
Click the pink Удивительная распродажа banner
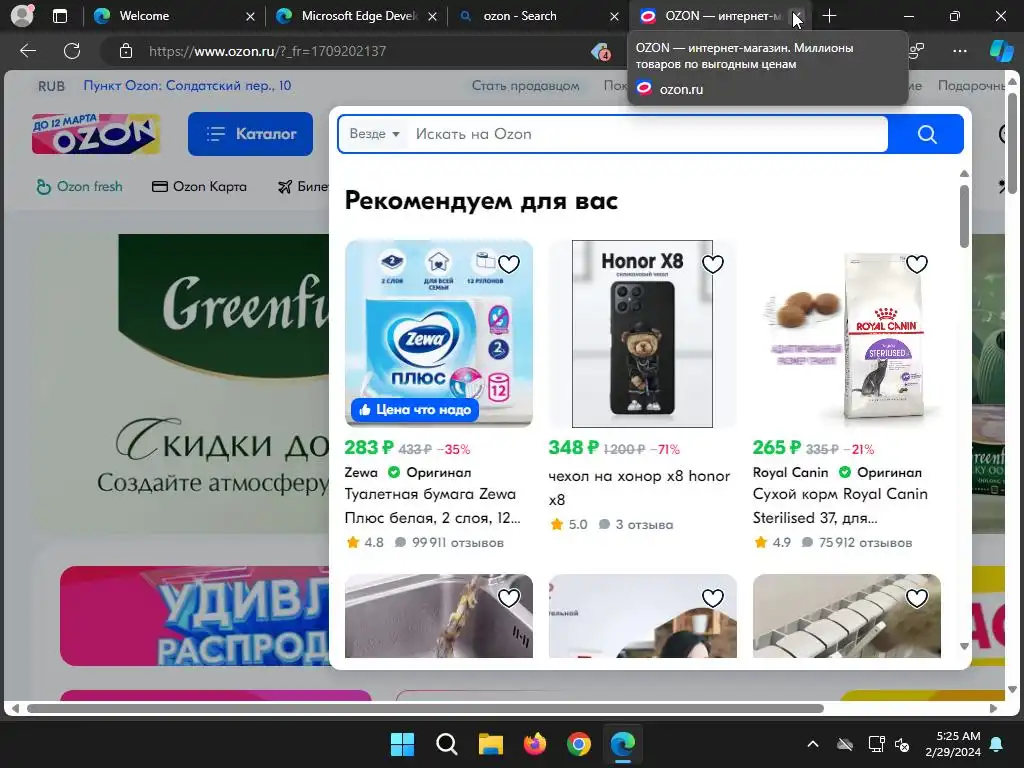[195, 616]
